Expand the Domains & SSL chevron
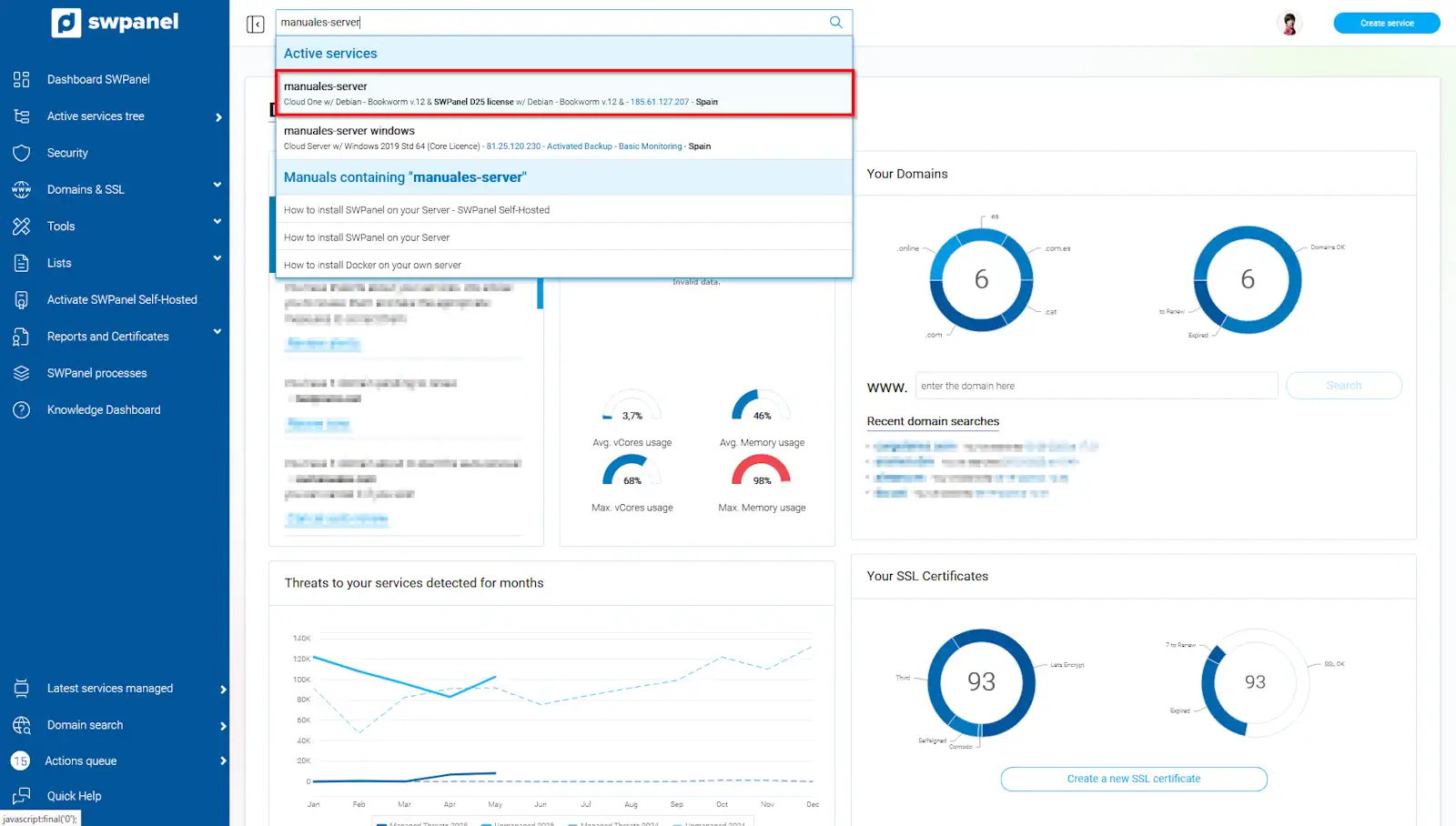The height and width of the screenshot is (826, 1456). point(217,185)
